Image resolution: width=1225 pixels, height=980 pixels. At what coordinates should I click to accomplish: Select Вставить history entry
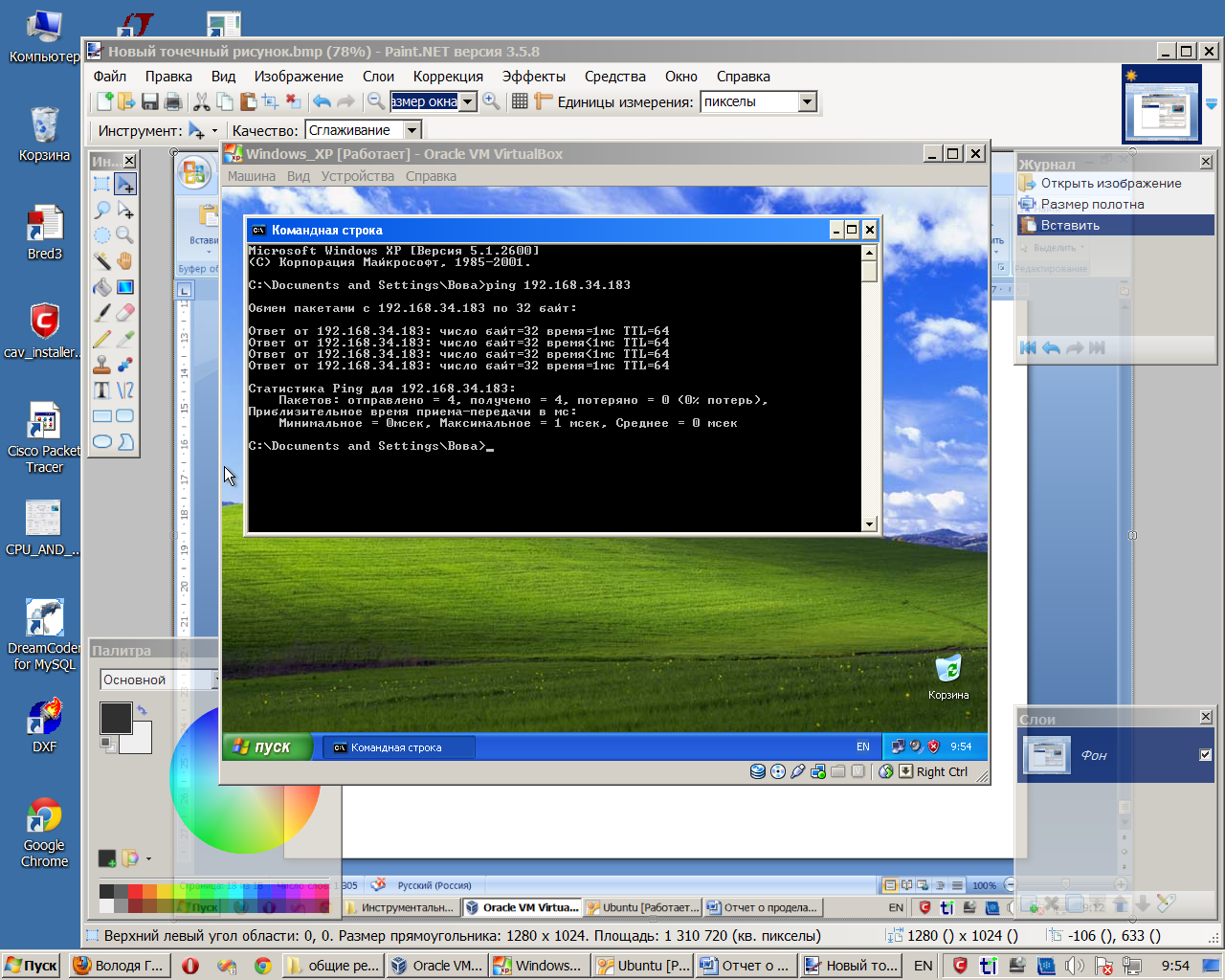tap(1116, 225)
